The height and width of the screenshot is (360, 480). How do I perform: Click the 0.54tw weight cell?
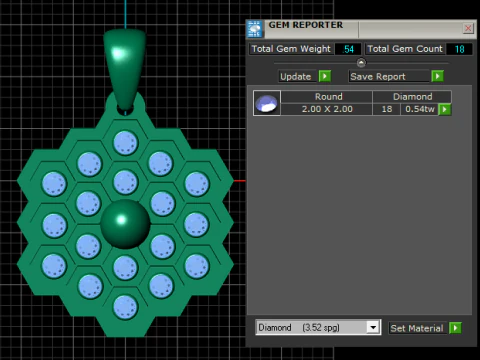pos(420,109)
